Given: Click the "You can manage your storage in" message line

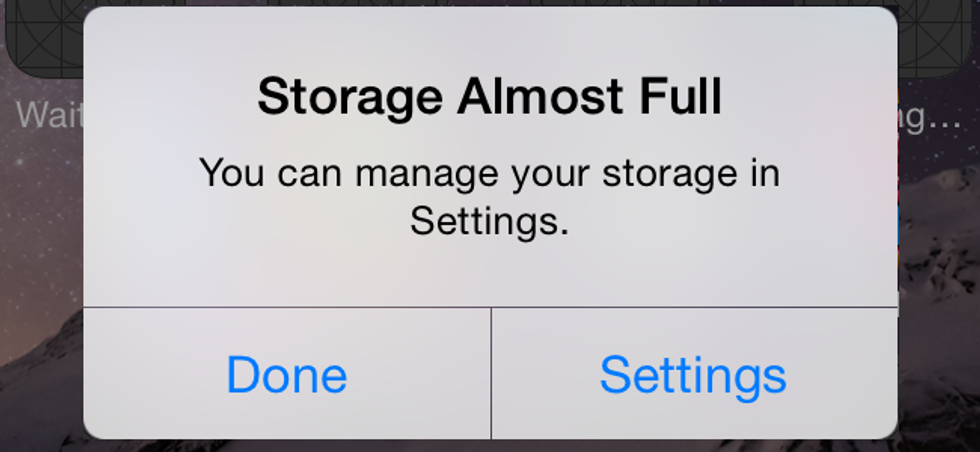Looking at the screenshot, I should click(489, 173).
